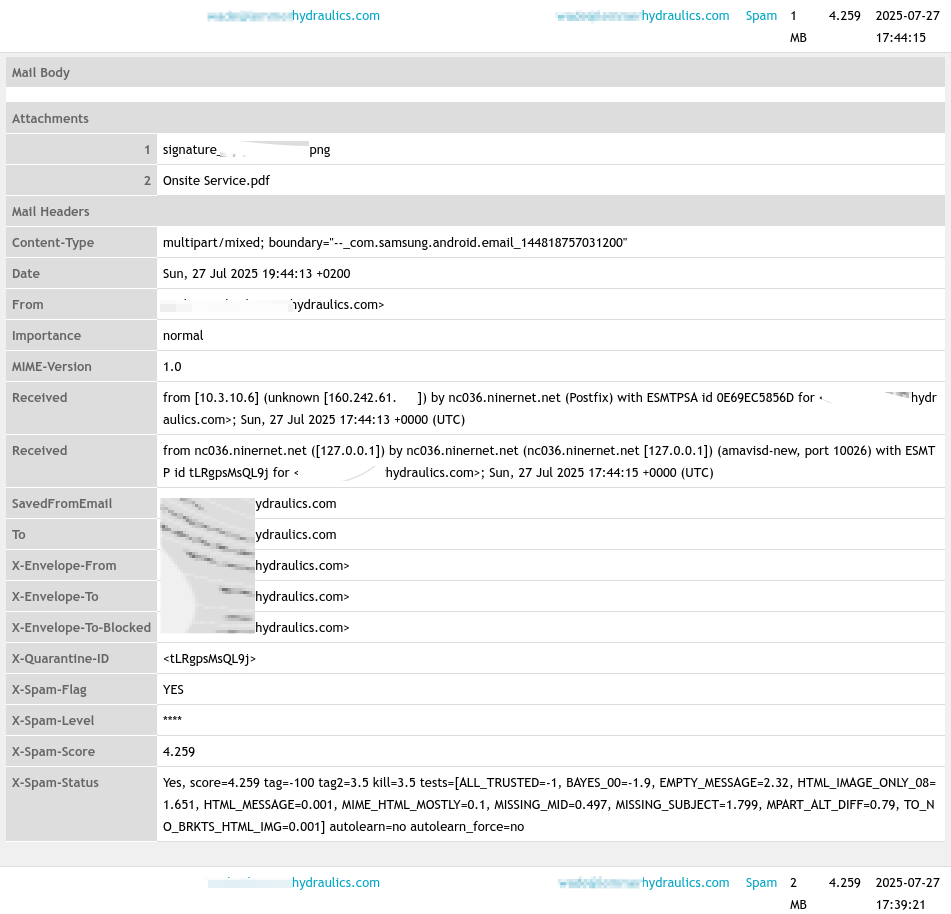Click the 4.259 value in the X-Spam-Score row
Viewport: 951px width, 914px height.
click(179, 751)
